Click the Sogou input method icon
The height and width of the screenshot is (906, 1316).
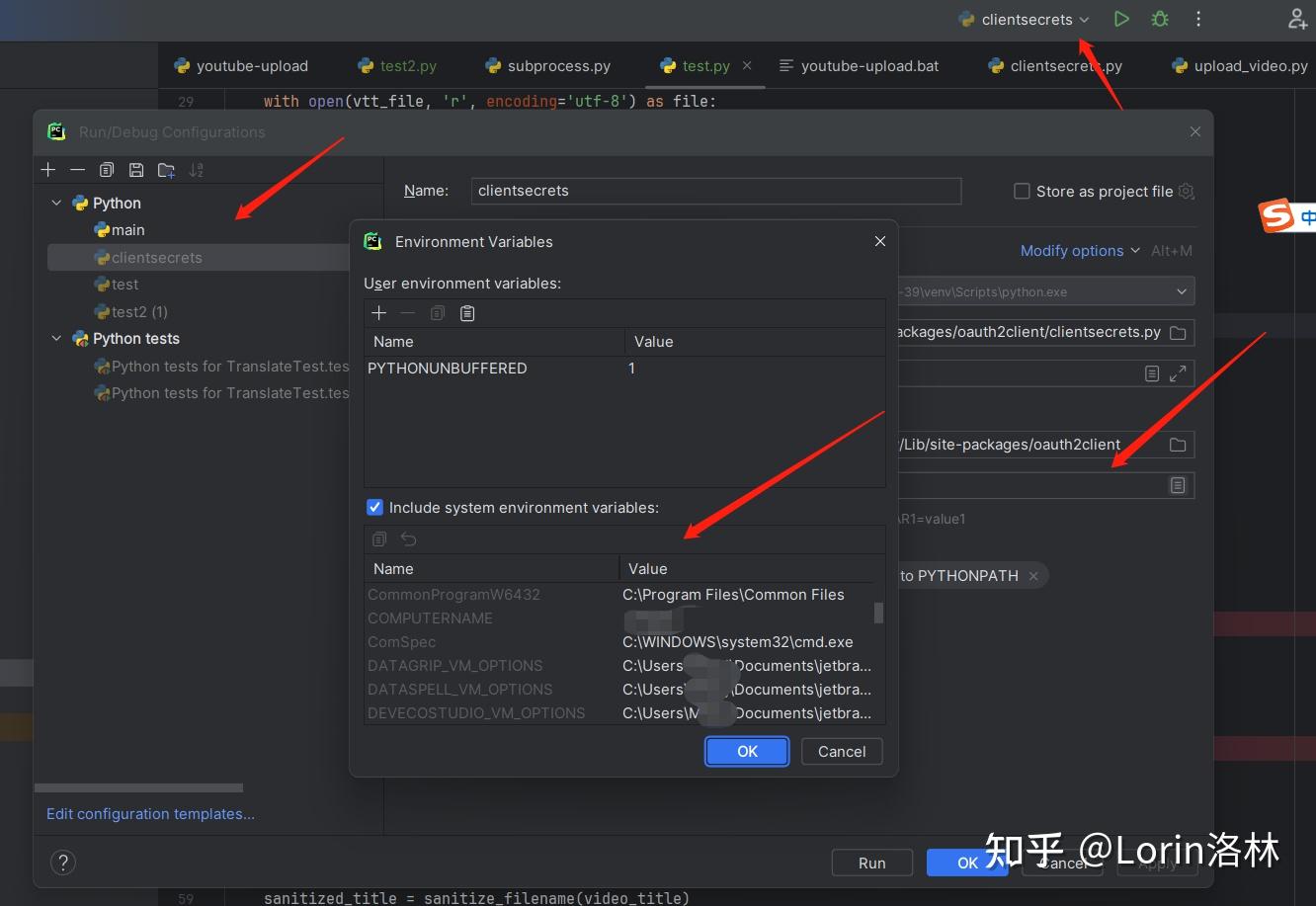(x=1277, y=215)
